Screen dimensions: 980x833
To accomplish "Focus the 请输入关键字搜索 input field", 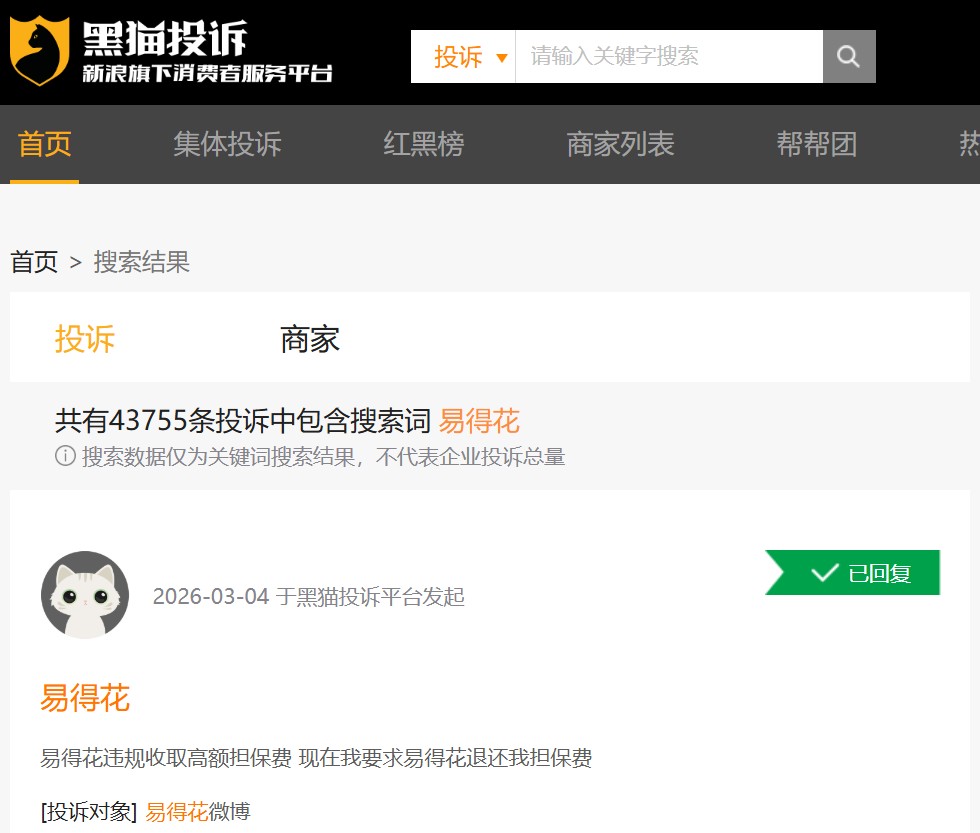I will pyautogui.click(x=669, y=56).
